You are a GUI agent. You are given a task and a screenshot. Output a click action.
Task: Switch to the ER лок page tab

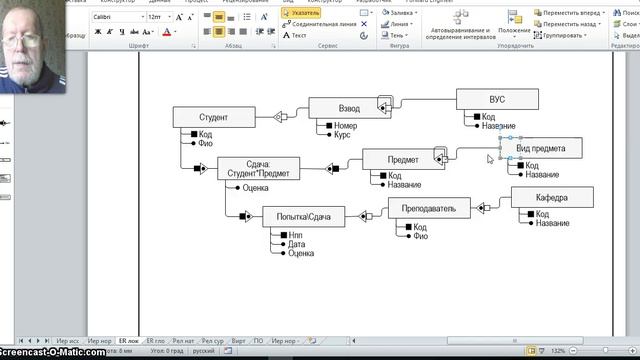(128, 341)
